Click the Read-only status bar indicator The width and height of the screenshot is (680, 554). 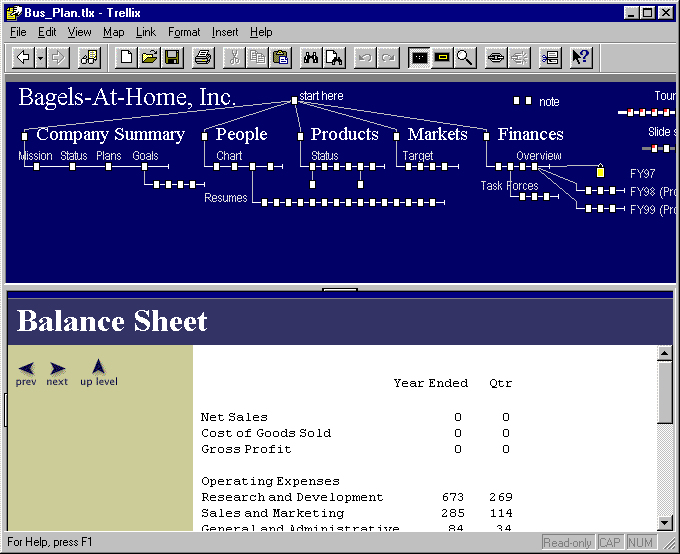click(567, 543)
